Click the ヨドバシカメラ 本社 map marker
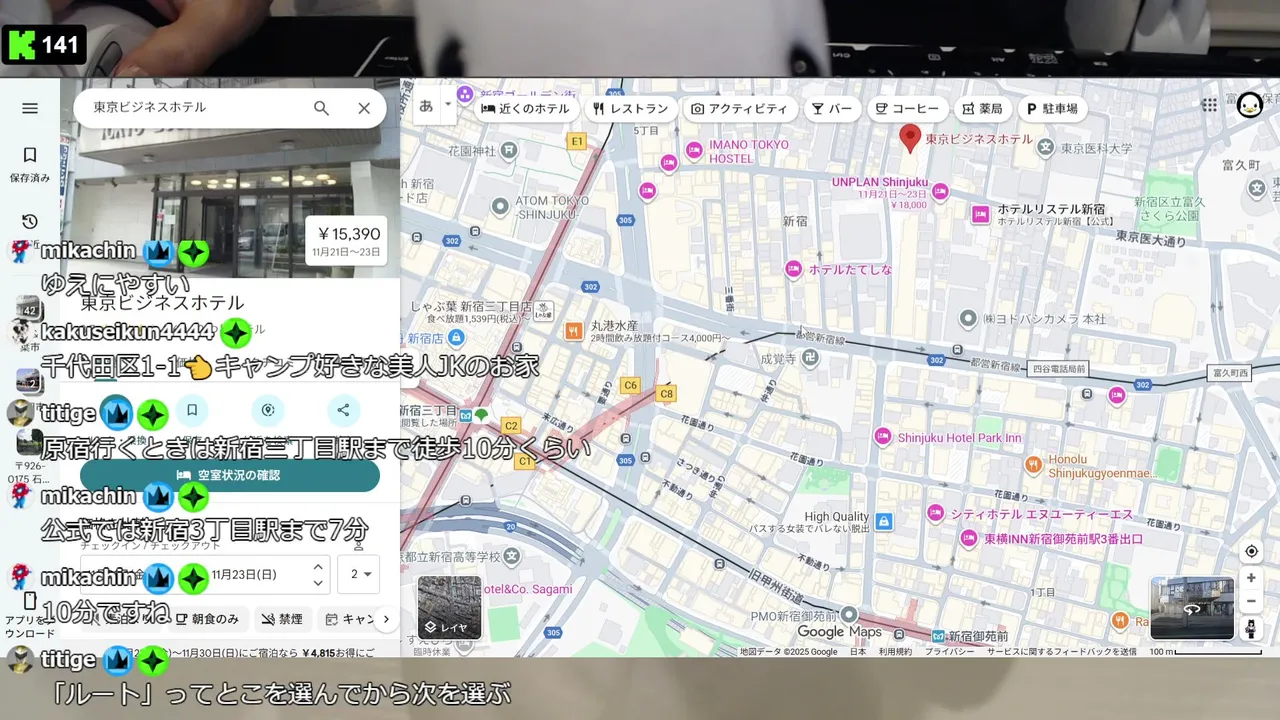Image resolution: width=1280 pixels, height=720 pixels. coord(967,318)
